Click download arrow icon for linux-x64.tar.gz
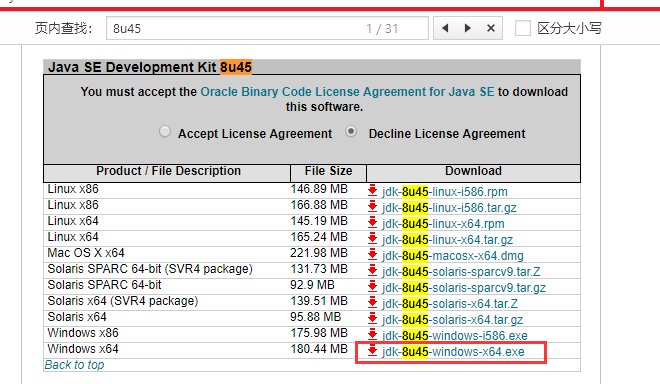The image size is (660, 384). pyautogui.click(x=372, y=238)
